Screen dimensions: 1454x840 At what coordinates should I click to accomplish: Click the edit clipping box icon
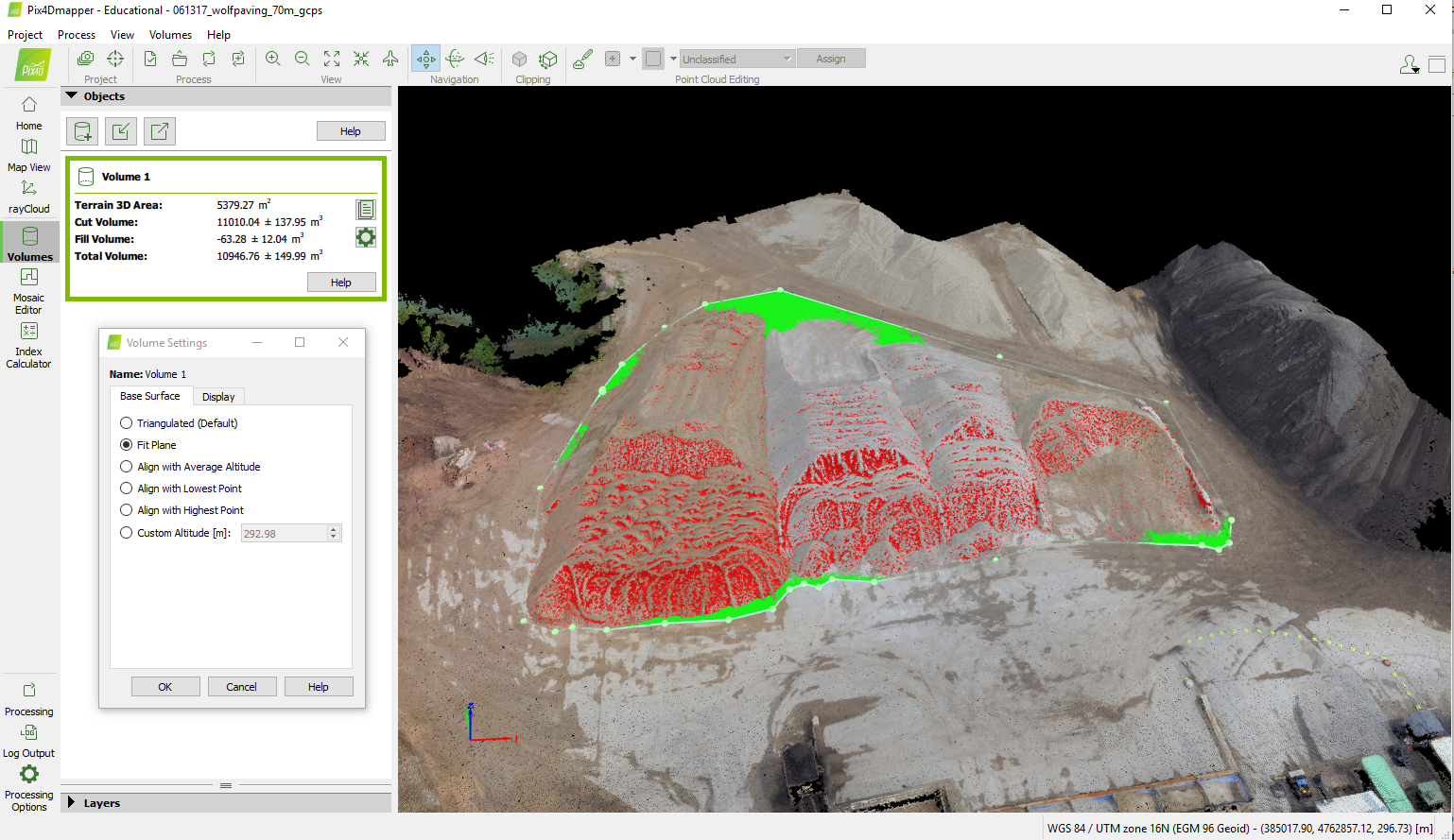(548, 59)
